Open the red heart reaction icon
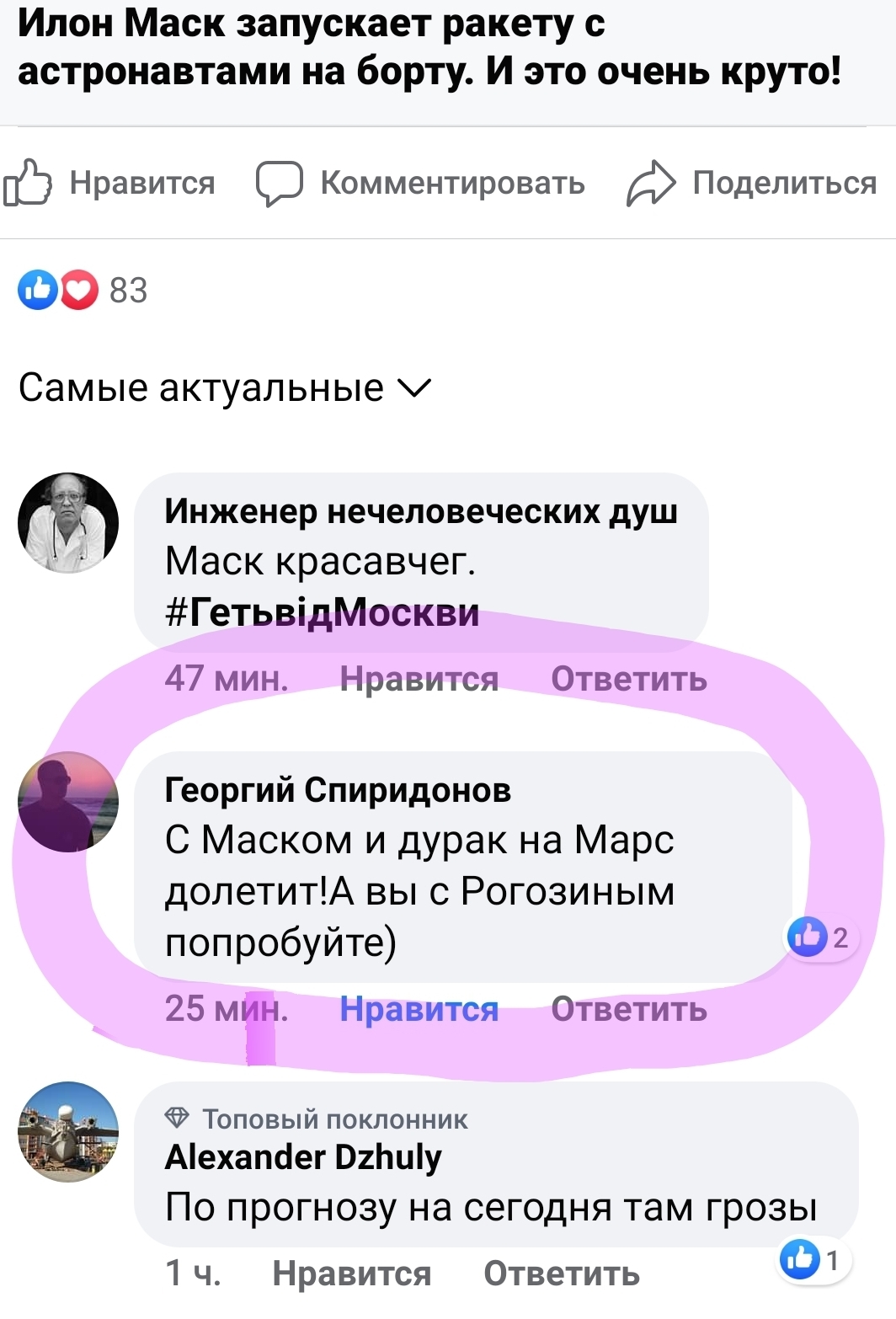Image resolution: width=896 pixels, height=1319 pixels. [x=79, y=290]
